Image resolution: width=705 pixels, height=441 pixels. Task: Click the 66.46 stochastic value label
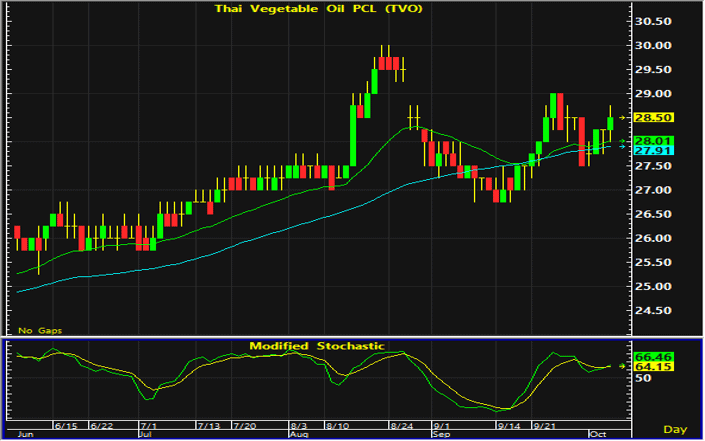tap(653, 357)
